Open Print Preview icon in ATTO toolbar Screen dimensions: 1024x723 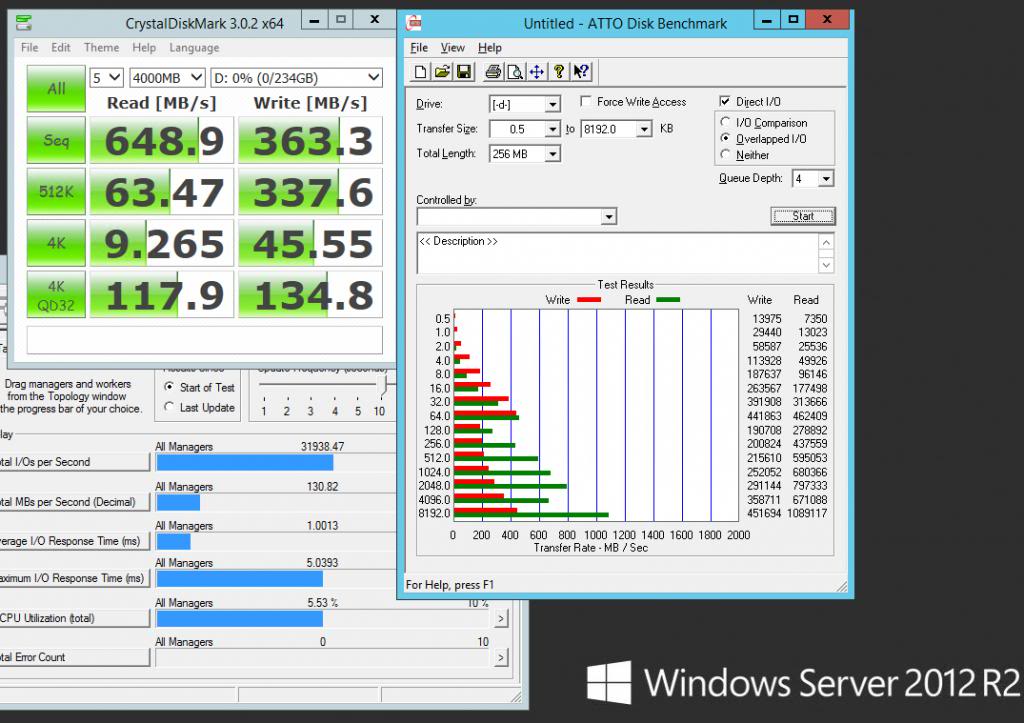(x=515, y=72)
